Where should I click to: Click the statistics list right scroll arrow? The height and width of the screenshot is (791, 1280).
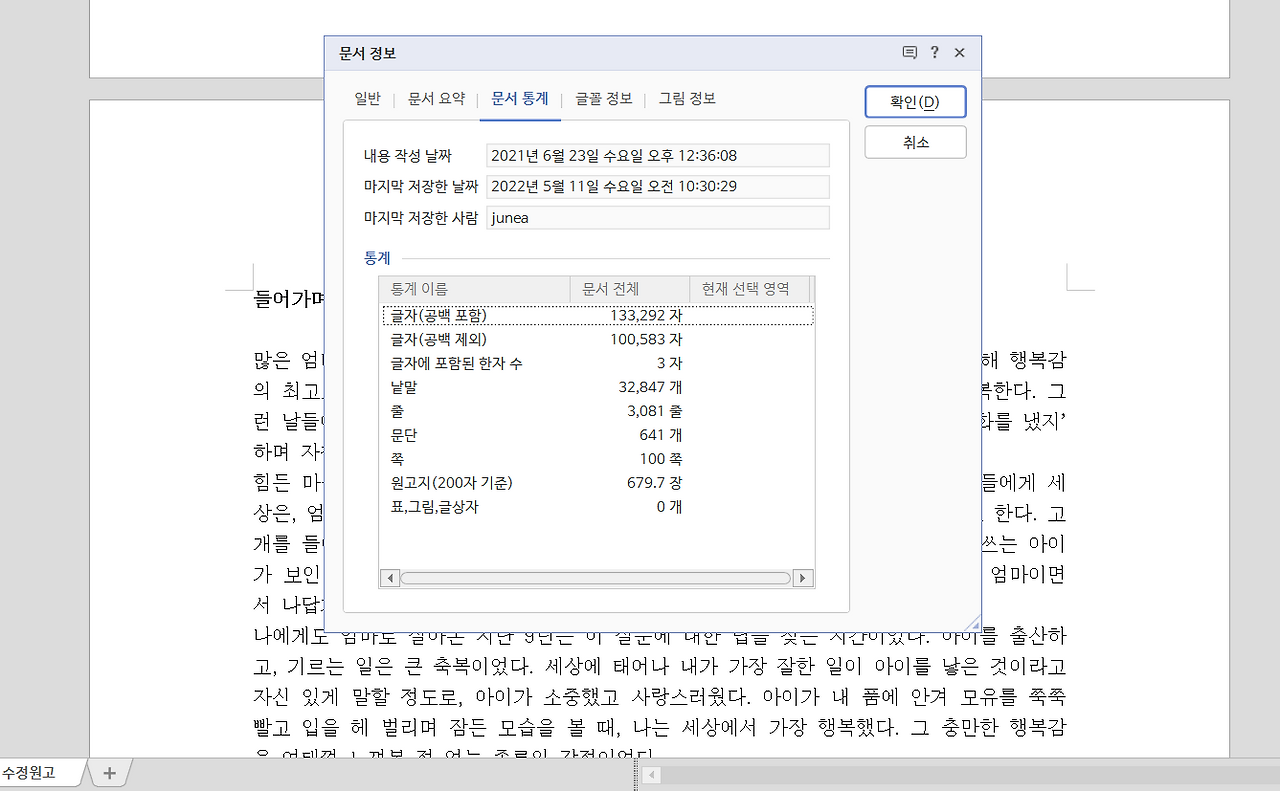[x=802, y=578]
